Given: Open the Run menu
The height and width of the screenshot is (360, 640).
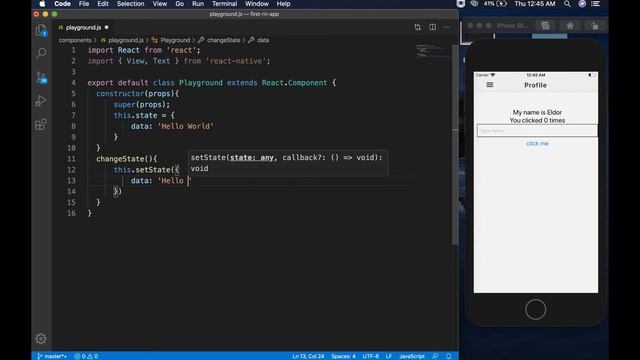Looking at the screenshot, I should click(x=198, y=4).
